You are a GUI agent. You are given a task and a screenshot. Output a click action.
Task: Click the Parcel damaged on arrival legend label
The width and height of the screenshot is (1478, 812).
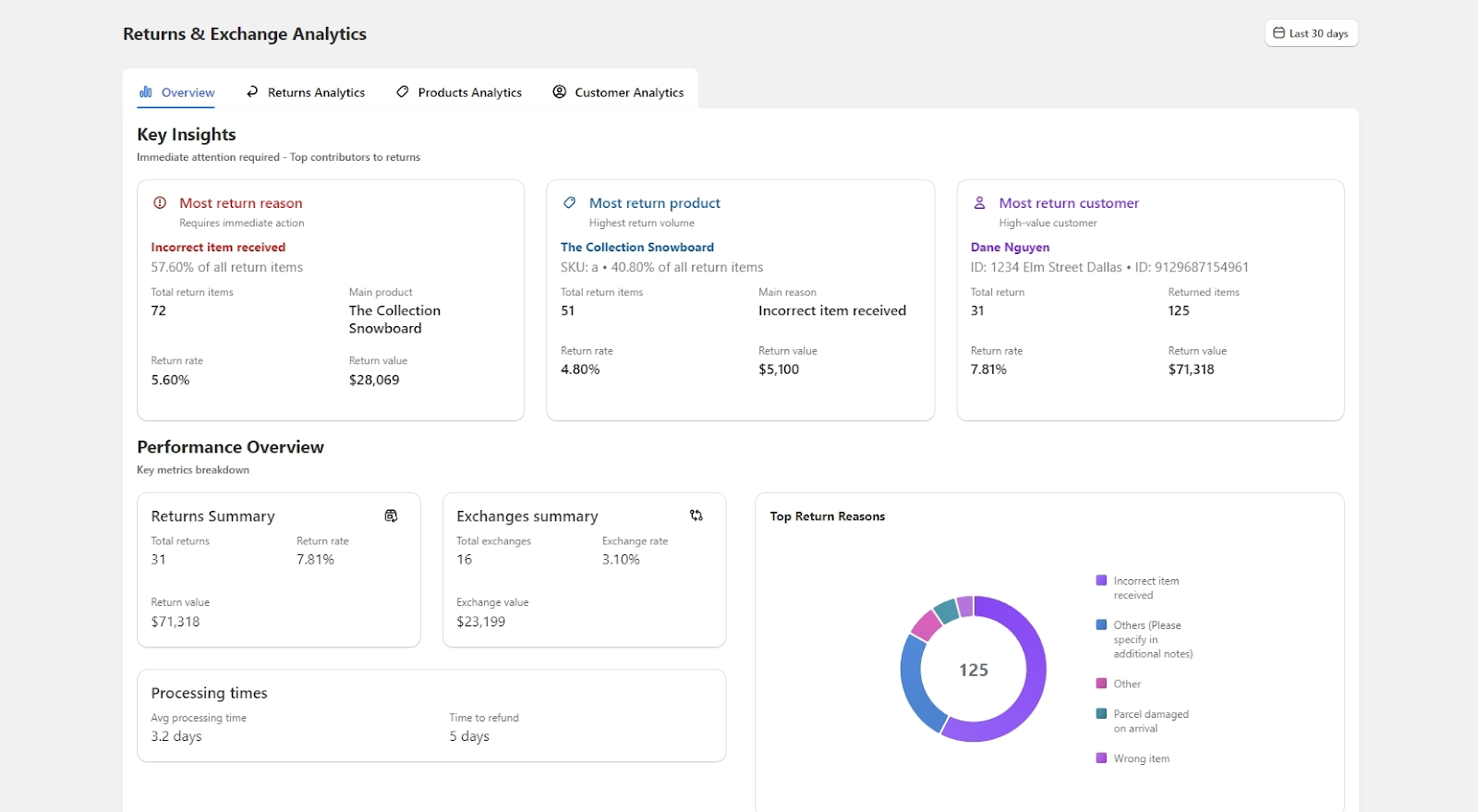point(1151,721)
